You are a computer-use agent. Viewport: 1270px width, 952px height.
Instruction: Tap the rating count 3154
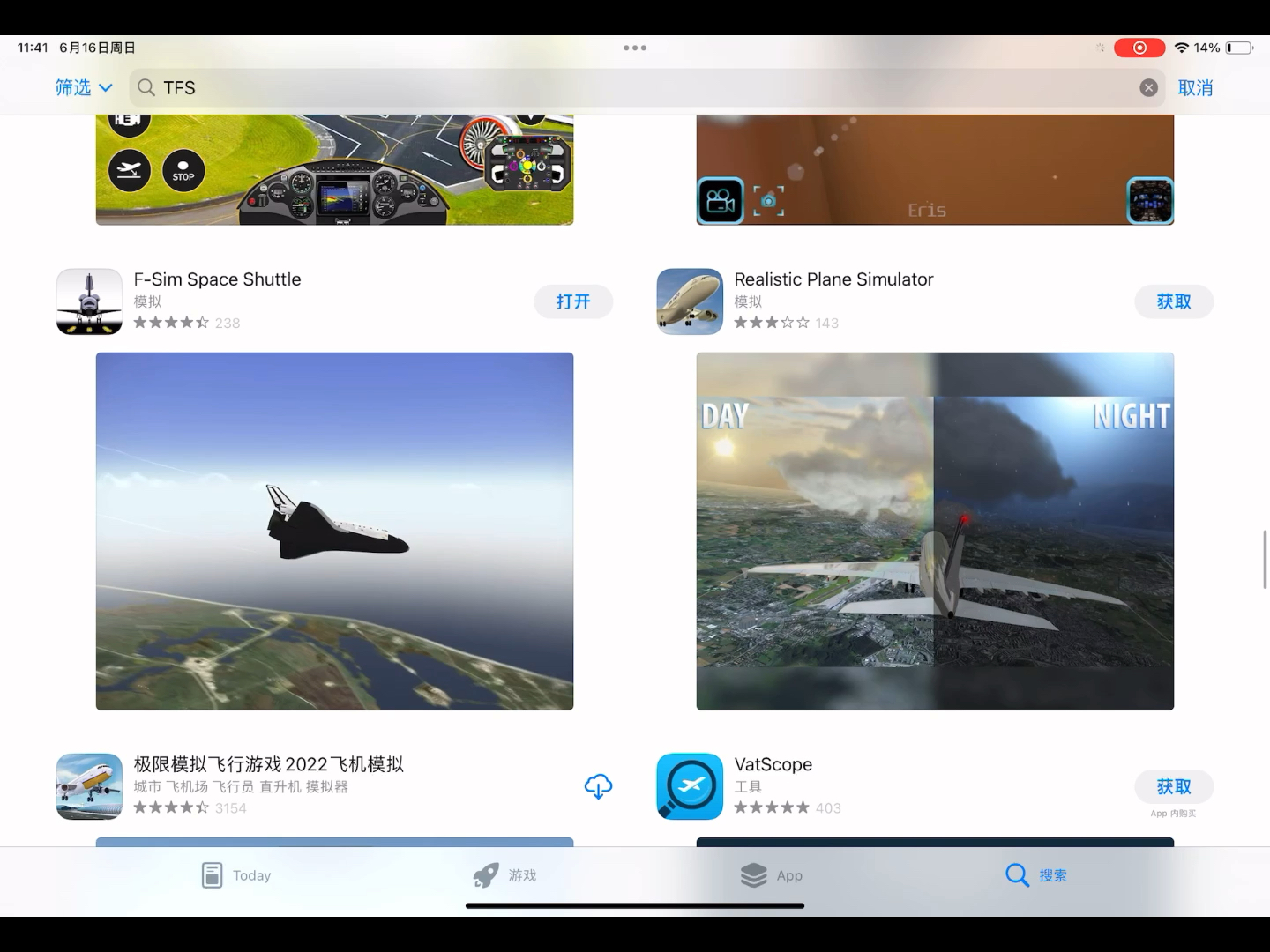231,808
